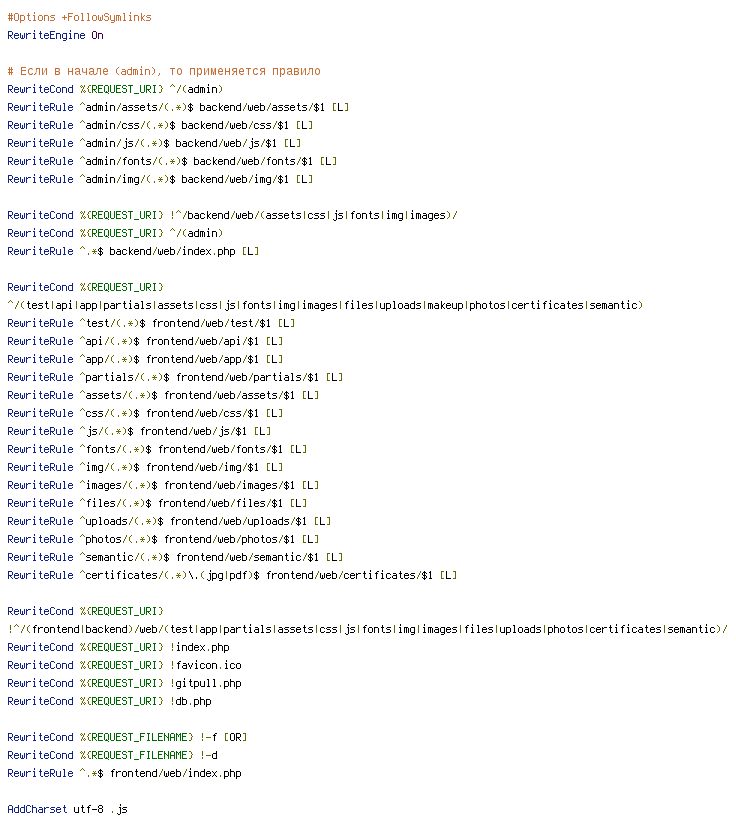Click the '#Options +FollowSymlinks' comment line
The height and width of the screenshot is (826, 736).
80,17
